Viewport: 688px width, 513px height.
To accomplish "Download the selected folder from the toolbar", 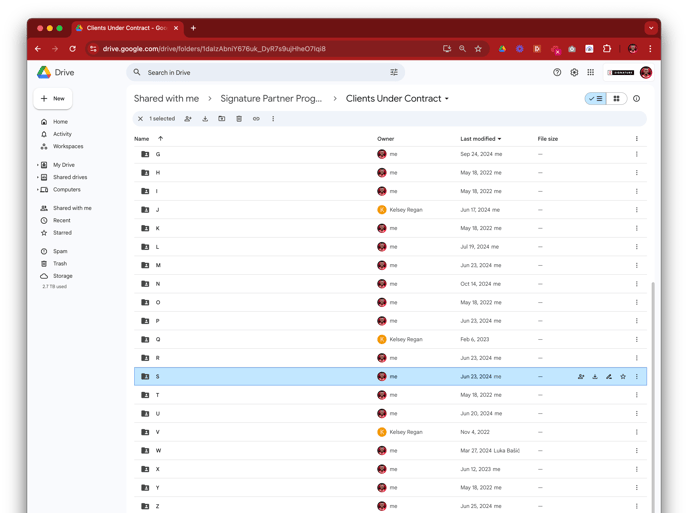I will pyautogui.click(x=205, y=119).
